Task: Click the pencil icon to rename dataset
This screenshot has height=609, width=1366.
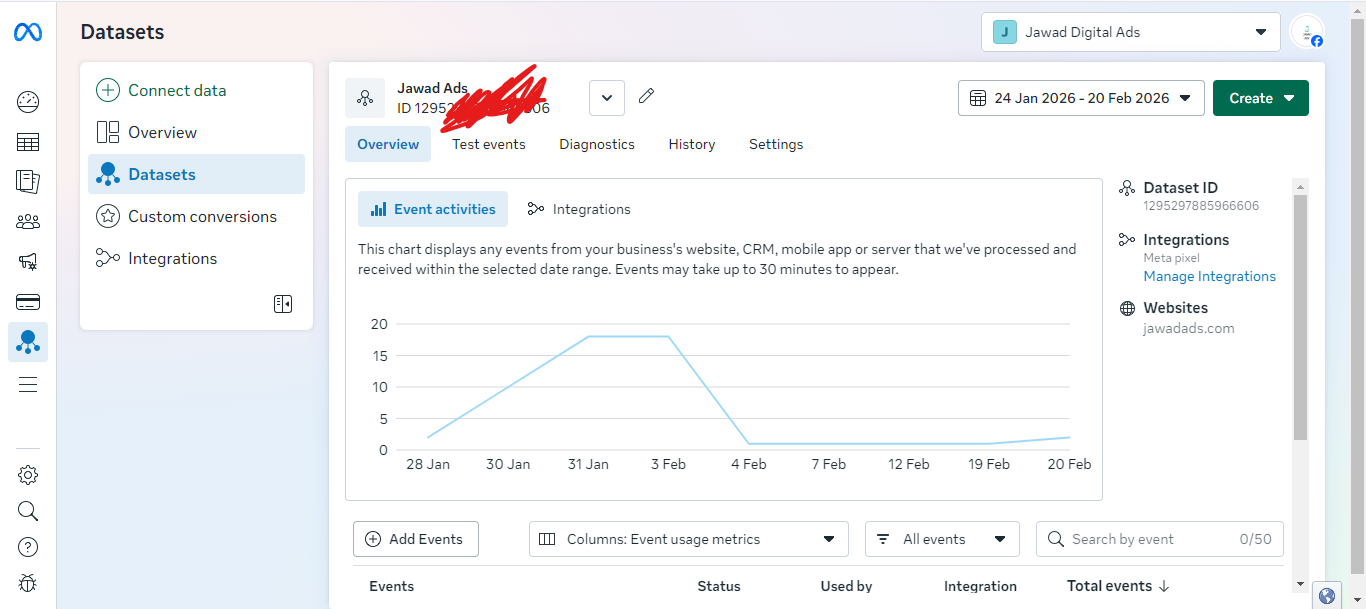Action: [x=647, y=97]
